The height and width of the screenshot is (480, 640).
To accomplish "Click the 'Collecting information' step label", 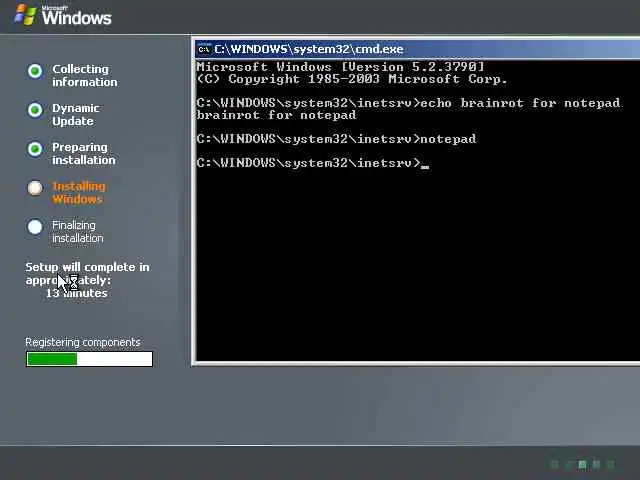I will point(84,76).
